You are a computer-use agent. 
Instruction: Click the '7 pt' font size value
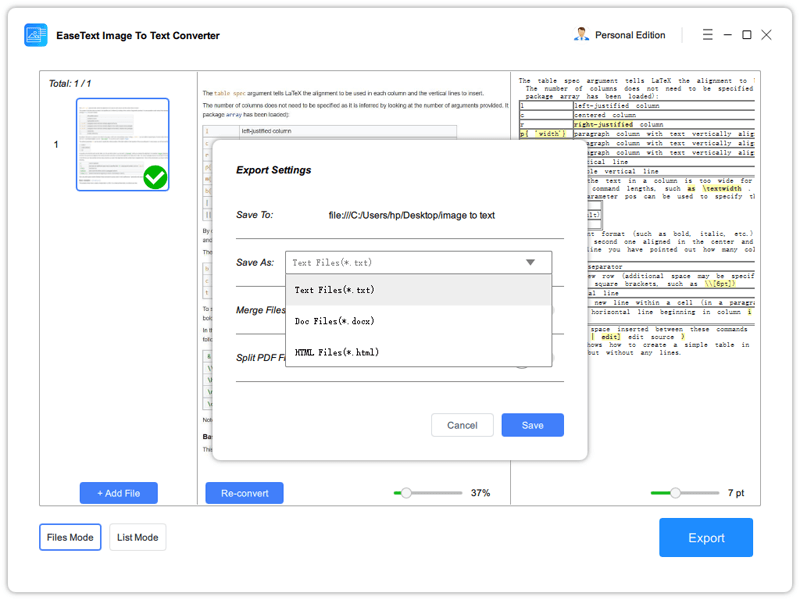click(x=736, y=493)
